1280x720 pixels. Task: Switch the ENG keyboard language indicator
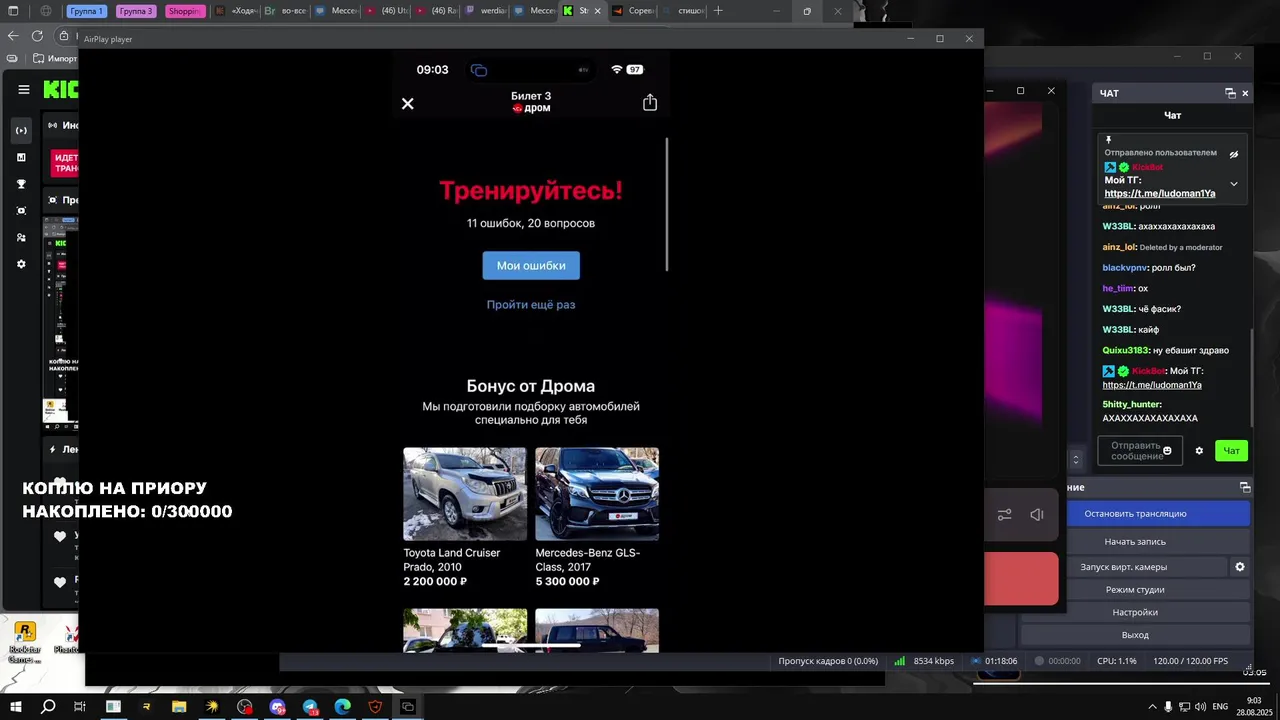pyautogui.click(x=1220, y=707)
